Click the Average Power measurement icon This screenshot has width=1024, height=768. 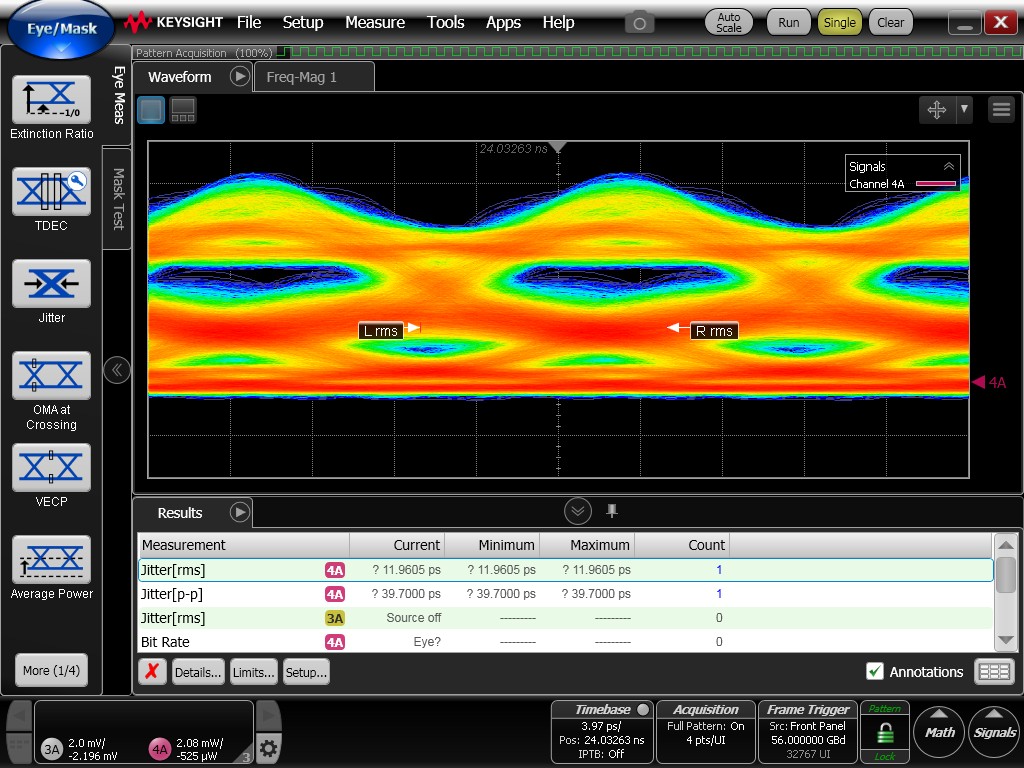coord(51,560)
